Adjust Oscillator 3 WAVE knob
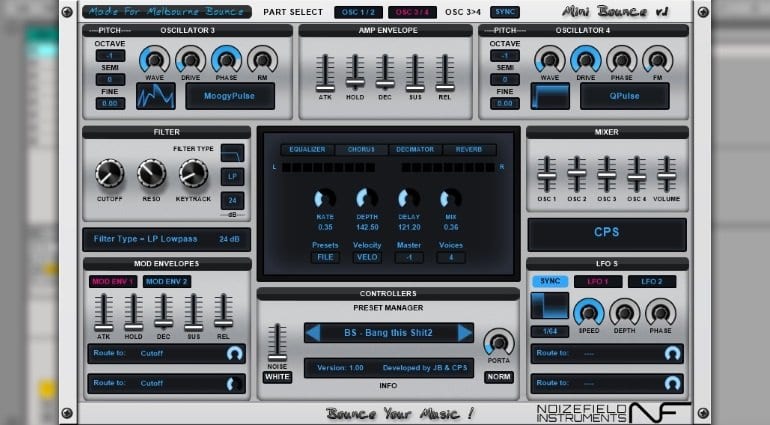Screen dimensions: 770x425 (x=155, y=59)
